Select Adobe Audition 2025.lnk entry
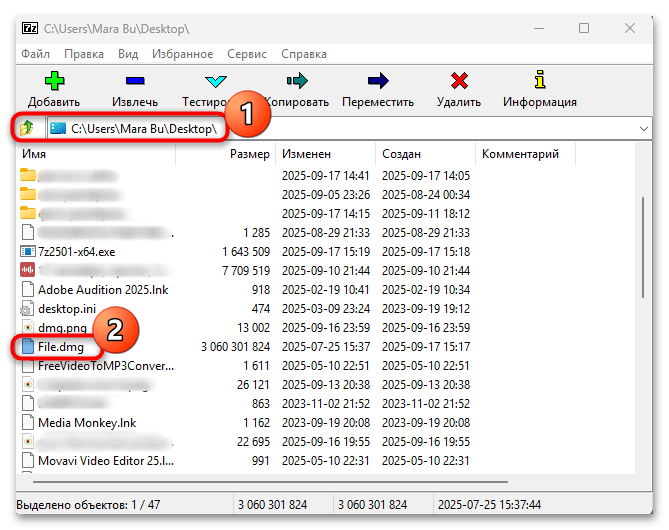 pyautogui.click(x=103, y=290)
